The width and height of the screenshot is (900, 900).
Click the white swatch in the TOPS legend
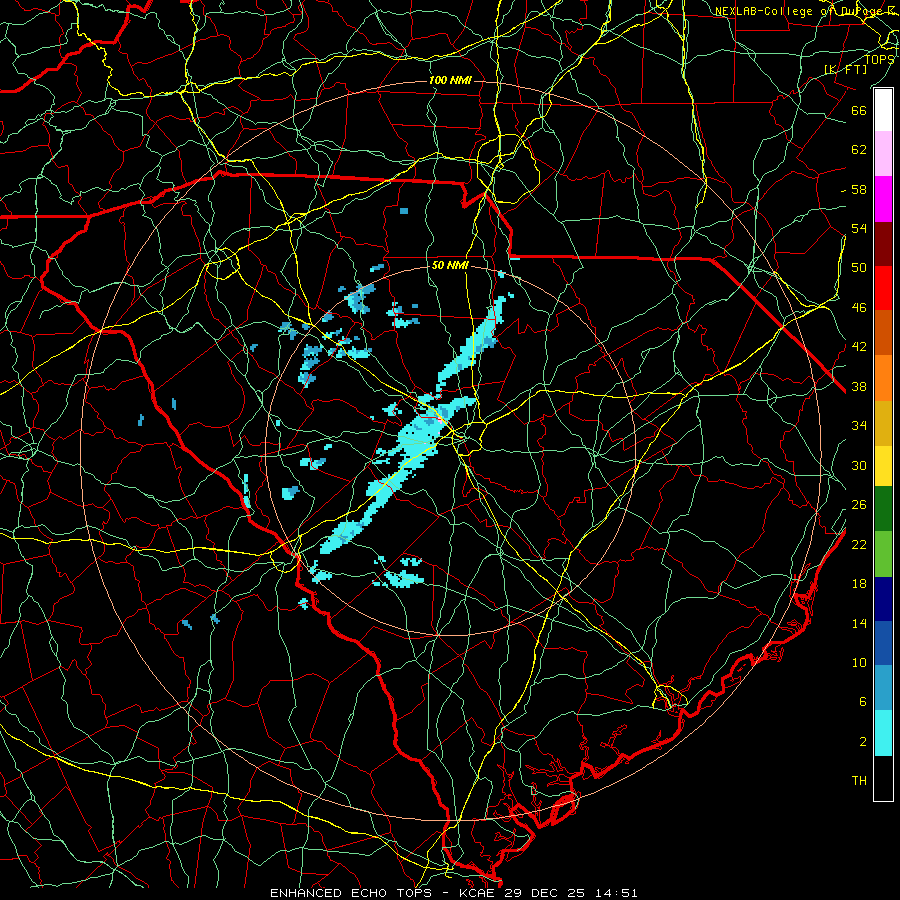pyautogui.click(x=883, y=110)
